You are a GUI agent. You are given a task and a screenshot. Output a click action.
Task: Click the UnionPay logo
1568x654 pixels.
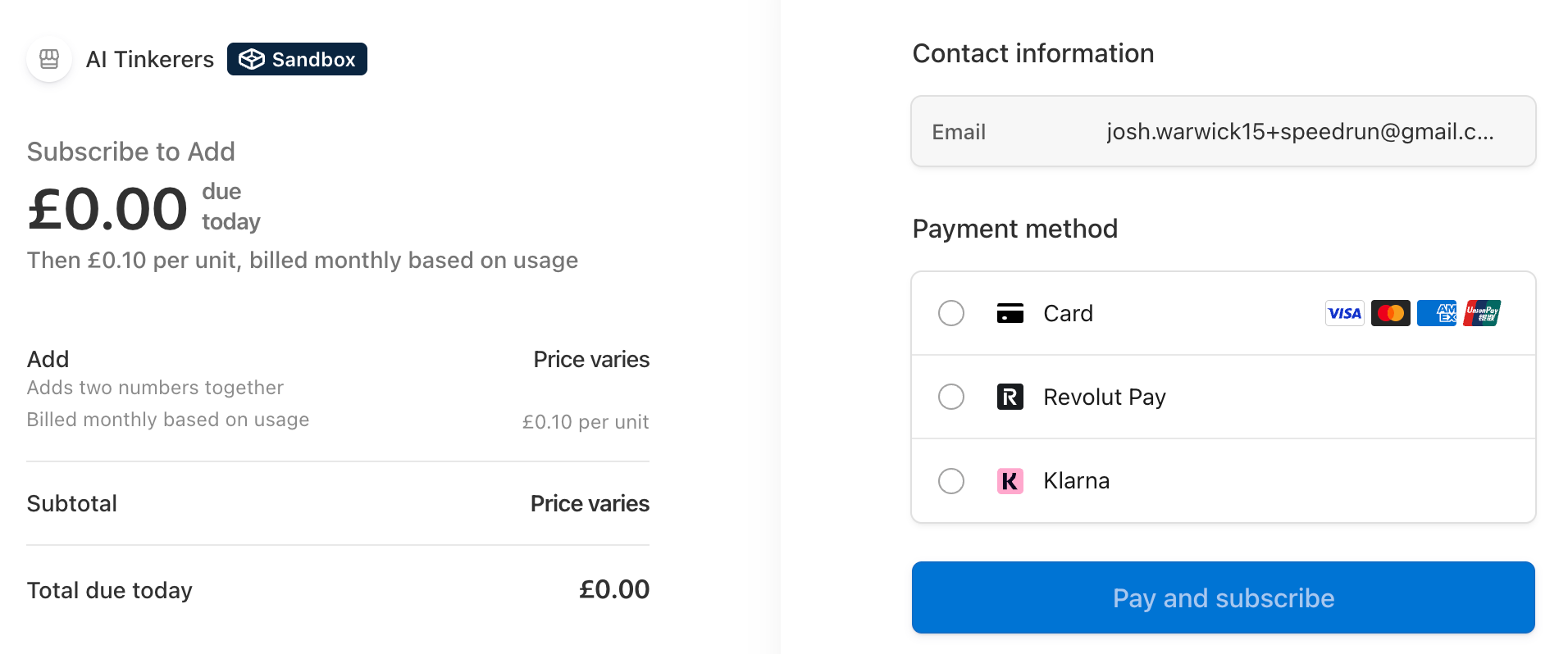click(x=1482, y=313)
